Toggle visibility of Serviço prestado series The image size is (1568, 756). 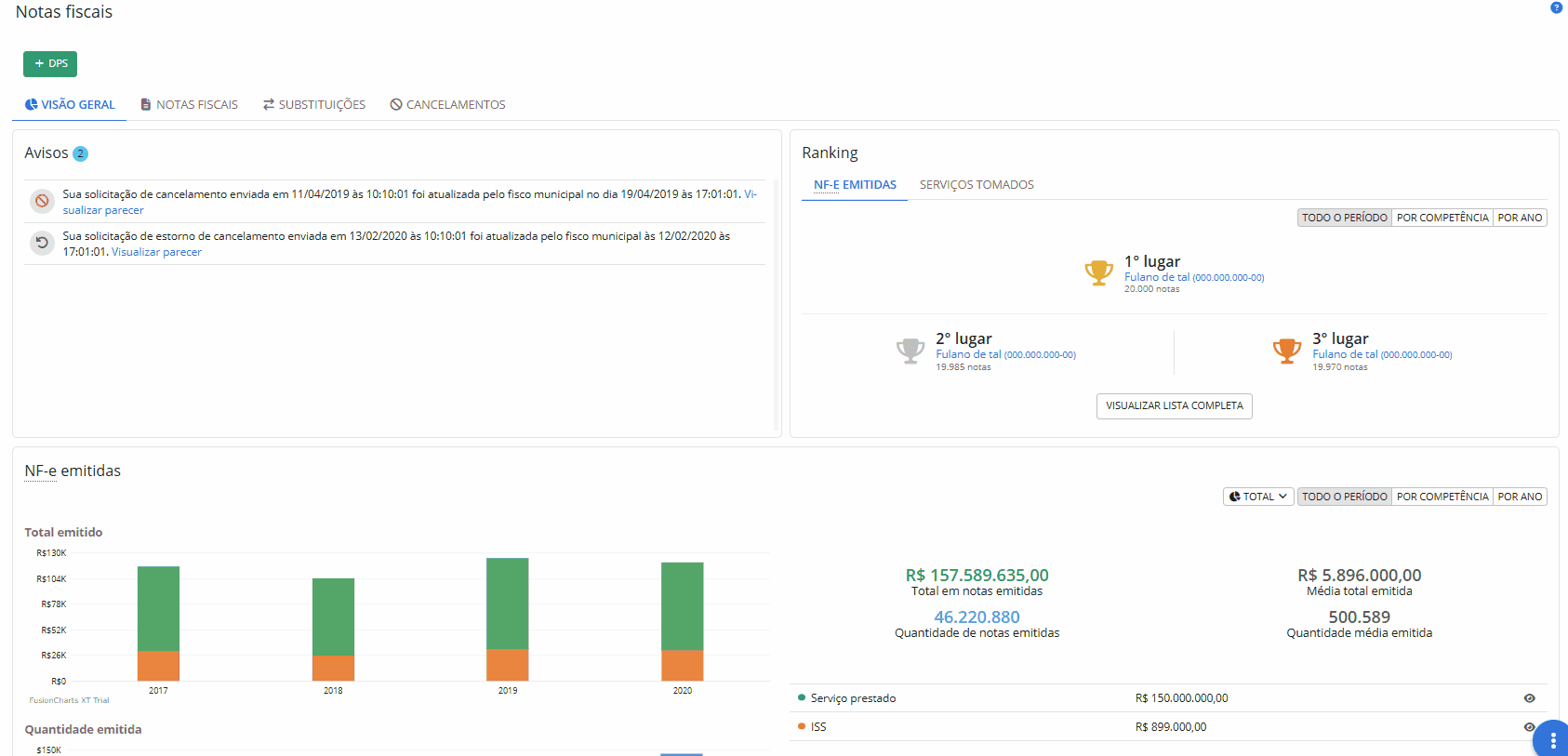point(1529,698)
